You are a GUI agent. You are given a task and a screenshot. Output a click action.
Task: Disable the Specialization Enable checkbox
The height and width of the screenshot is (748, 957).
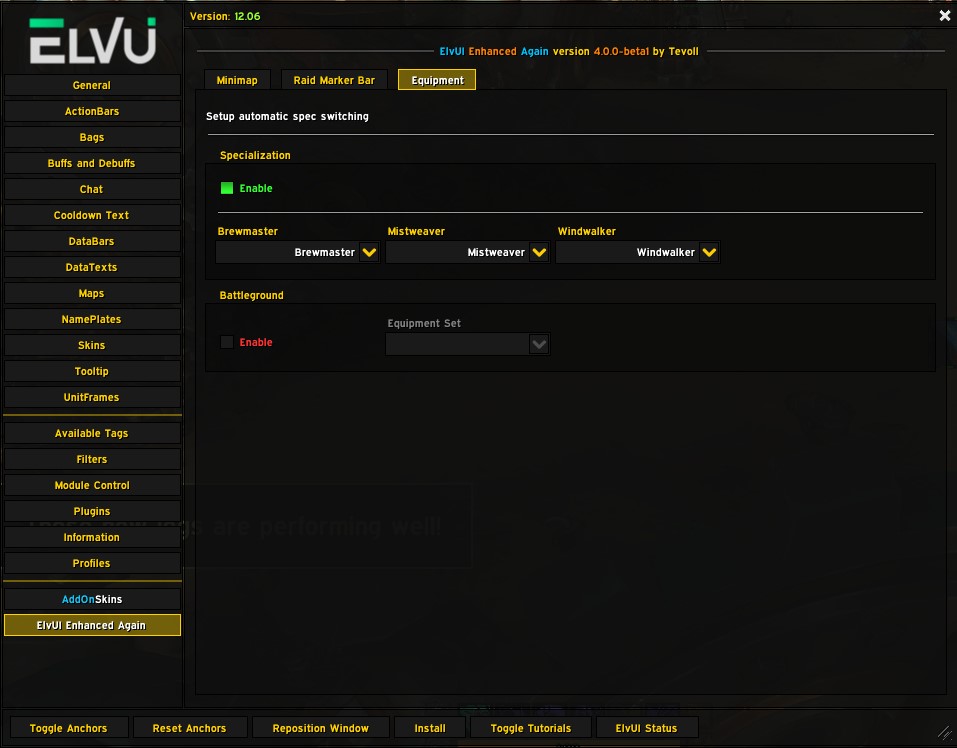click(227, 188)
